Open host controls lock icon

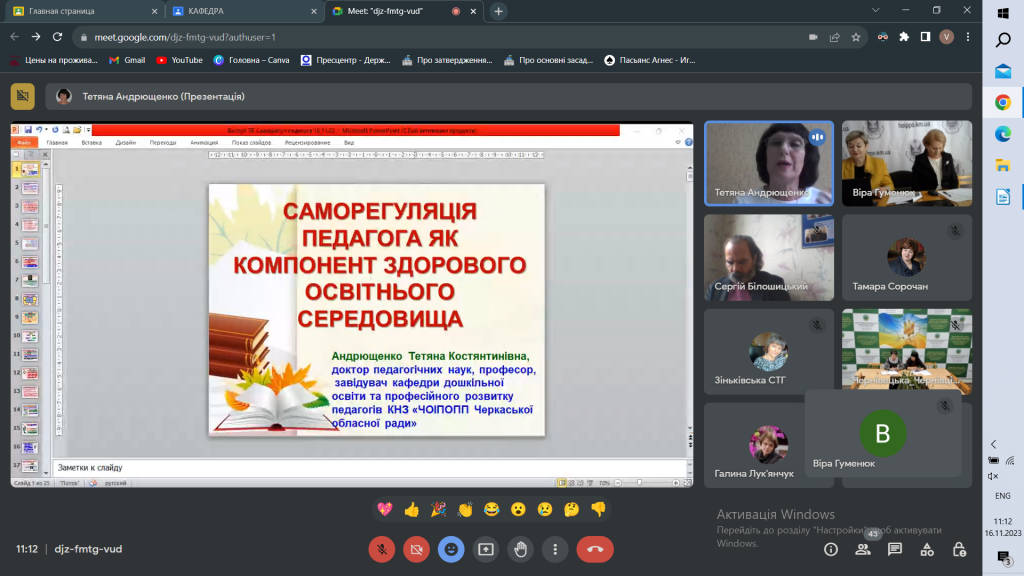click(959, 549)
